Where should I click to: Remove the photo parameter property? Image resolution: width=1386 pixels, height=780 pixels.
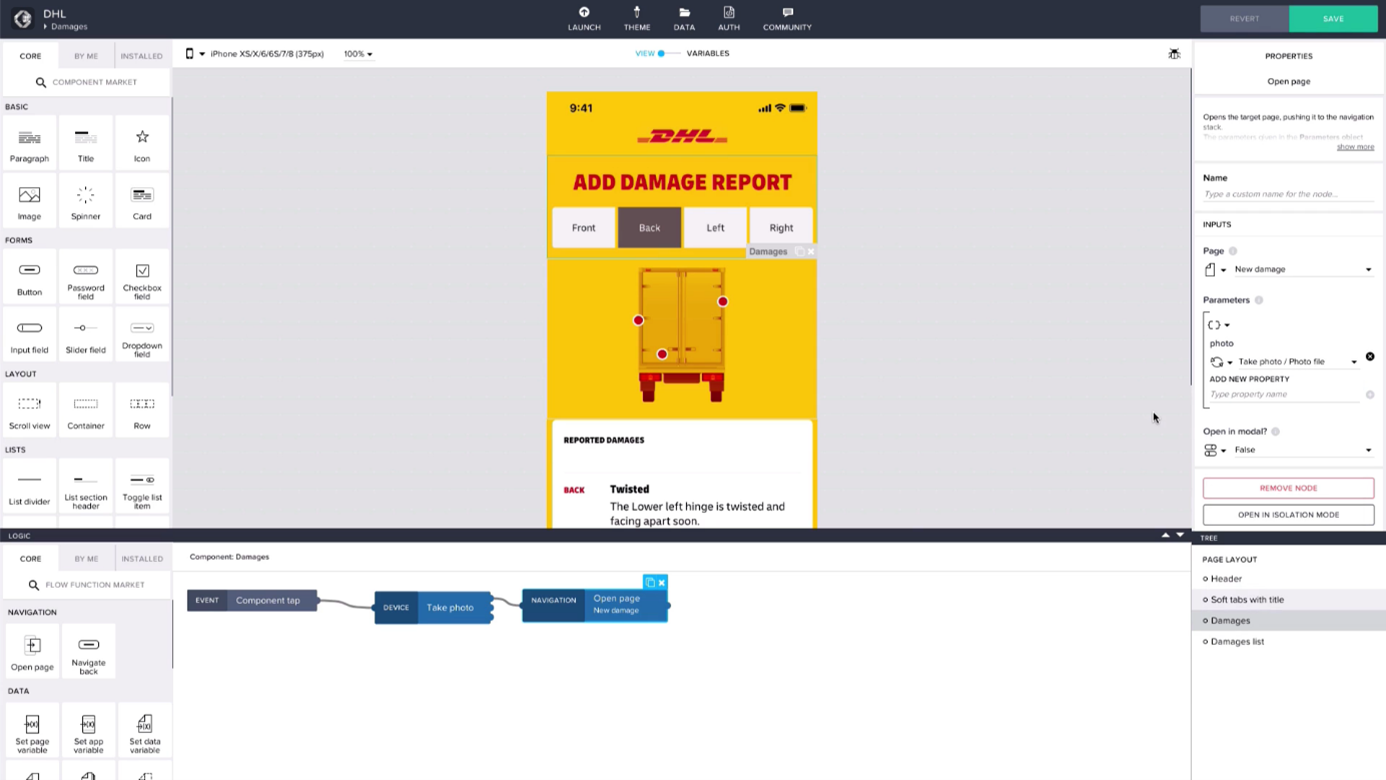[x=1370, y=357]
